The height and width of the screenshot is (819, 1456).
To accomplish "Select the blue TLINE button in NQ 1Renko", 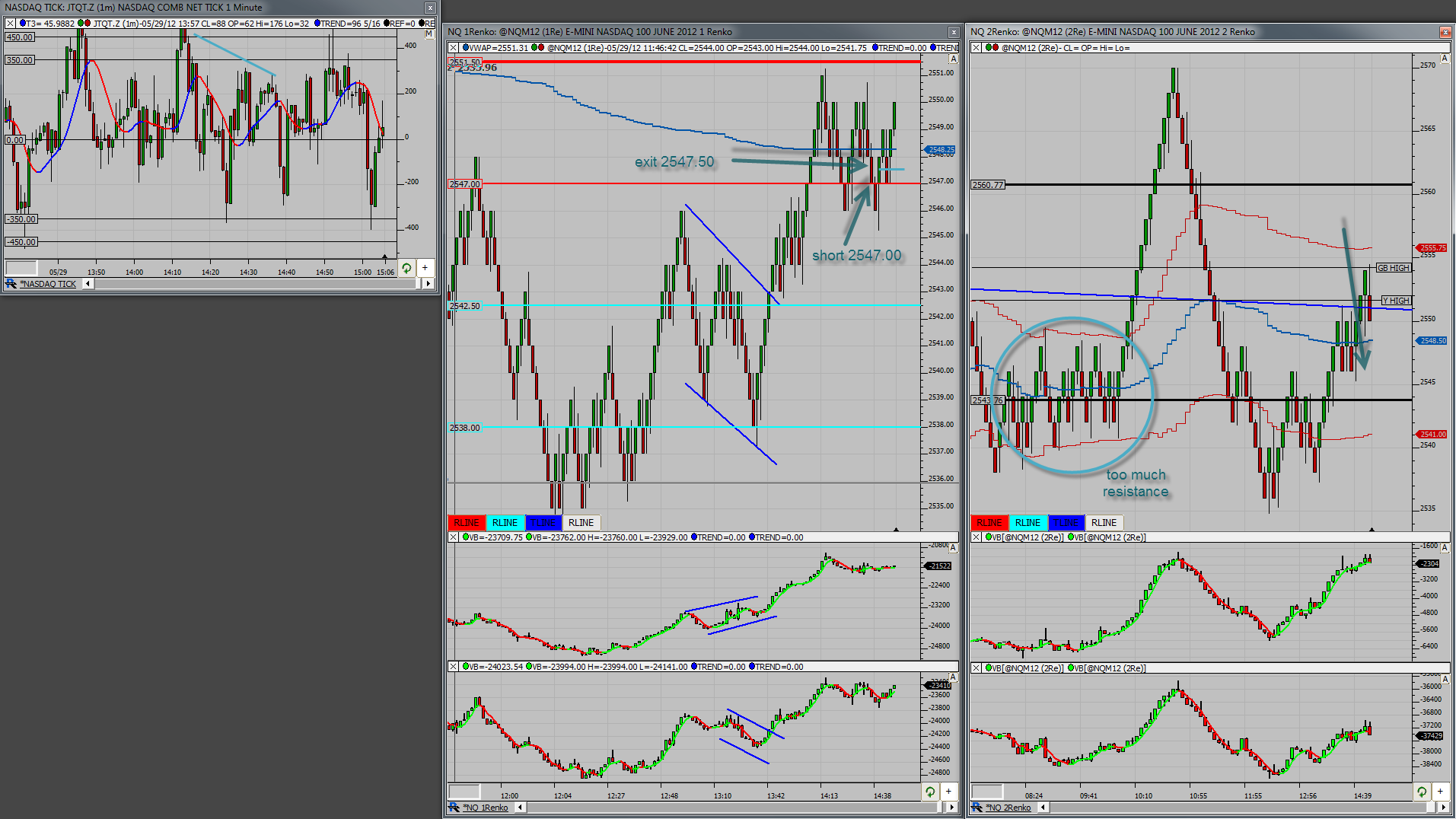I will click(543, 523).
